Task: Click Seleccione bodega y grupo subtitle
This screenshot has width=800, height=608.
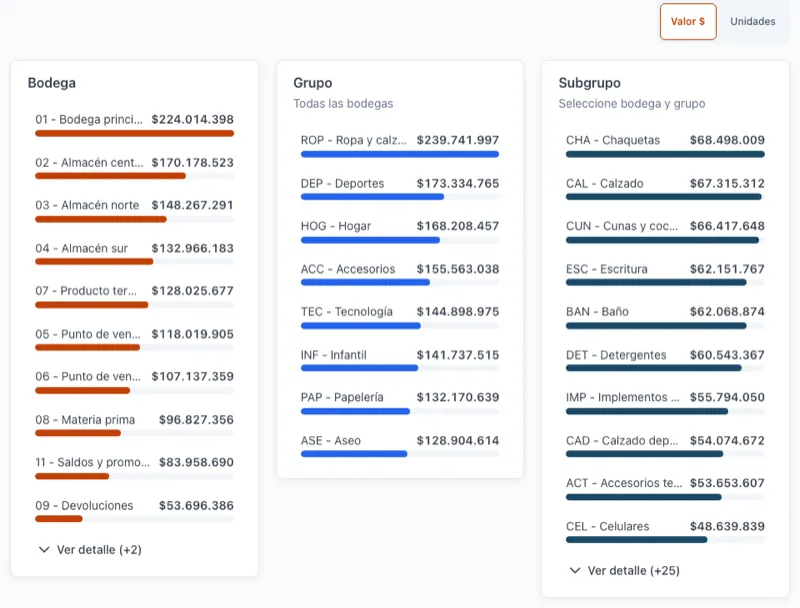Action: coord(632,104)
